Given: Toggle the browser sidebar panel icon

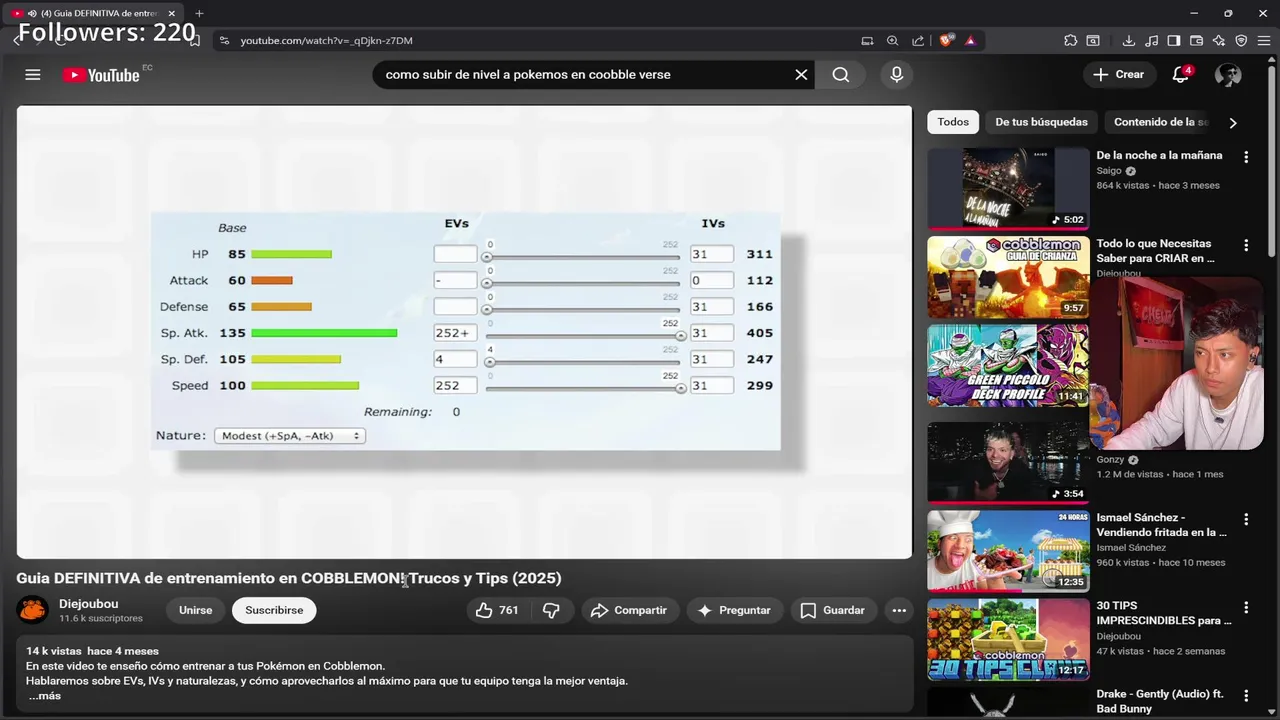Looking at the screenshot, I should point(1174,41).
